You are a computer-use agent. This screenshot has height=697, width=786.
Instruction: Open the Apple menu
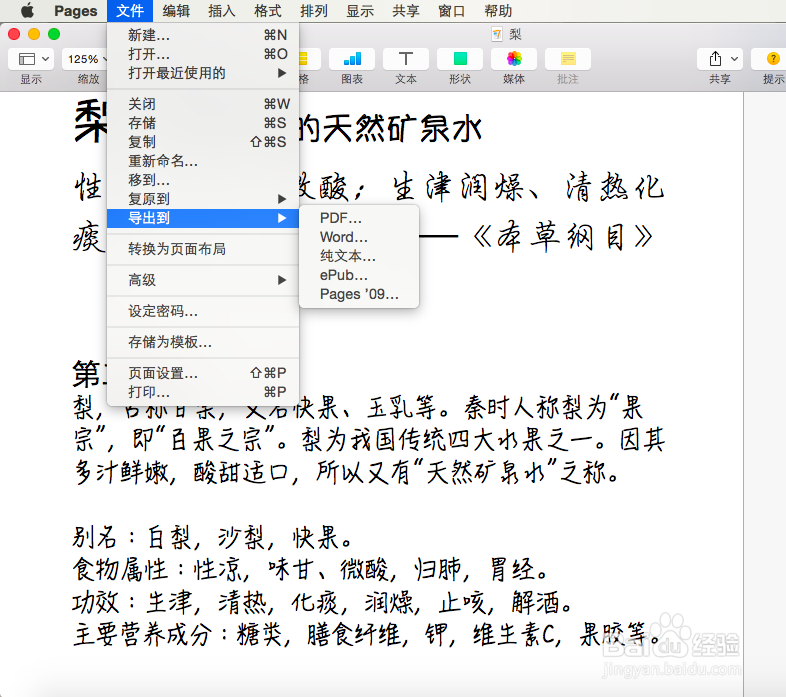[28, 11]
